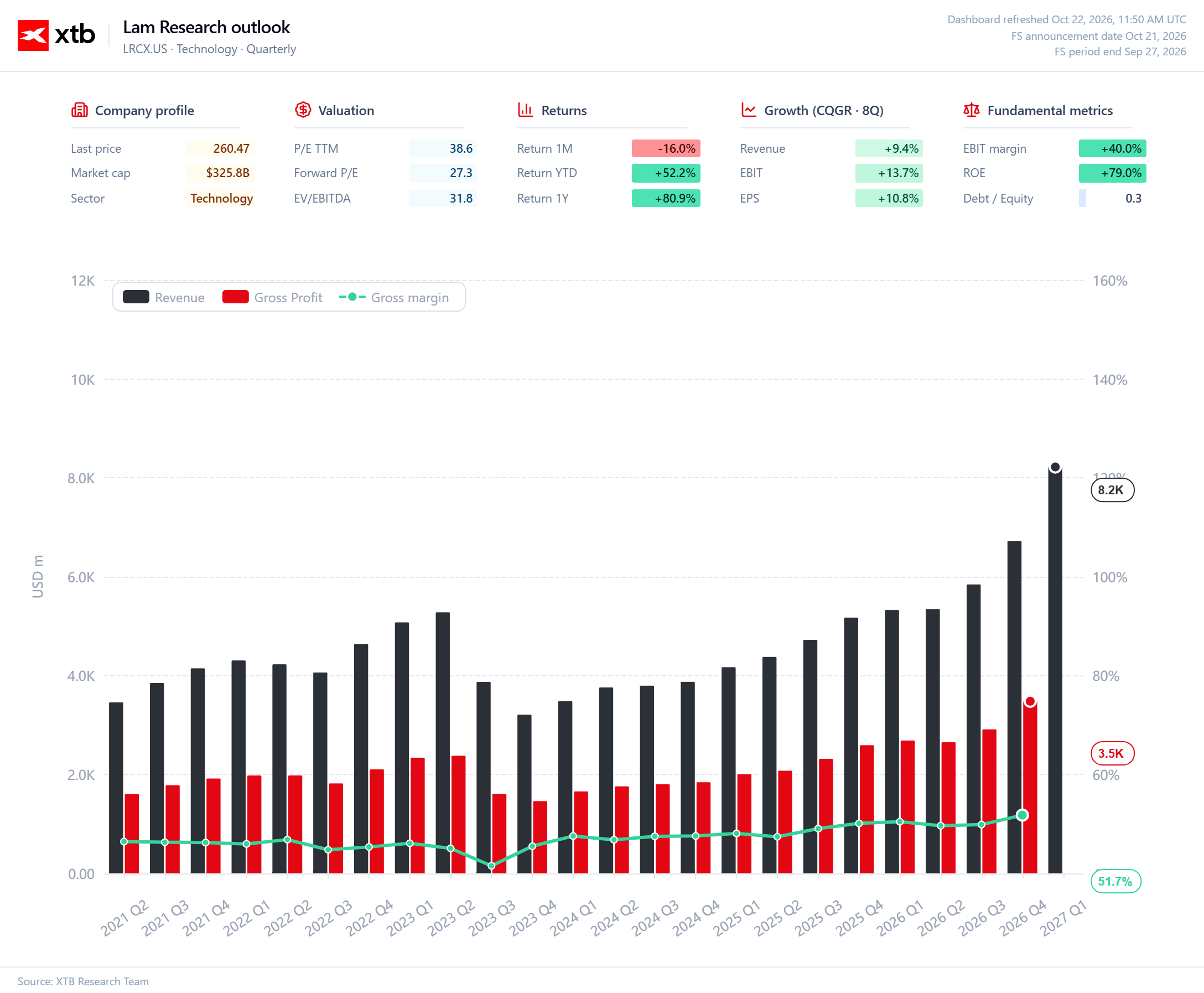Click the 2027 Q1 revenue bar endpoint marker
1204x993 pixels.
point(1055,467)
